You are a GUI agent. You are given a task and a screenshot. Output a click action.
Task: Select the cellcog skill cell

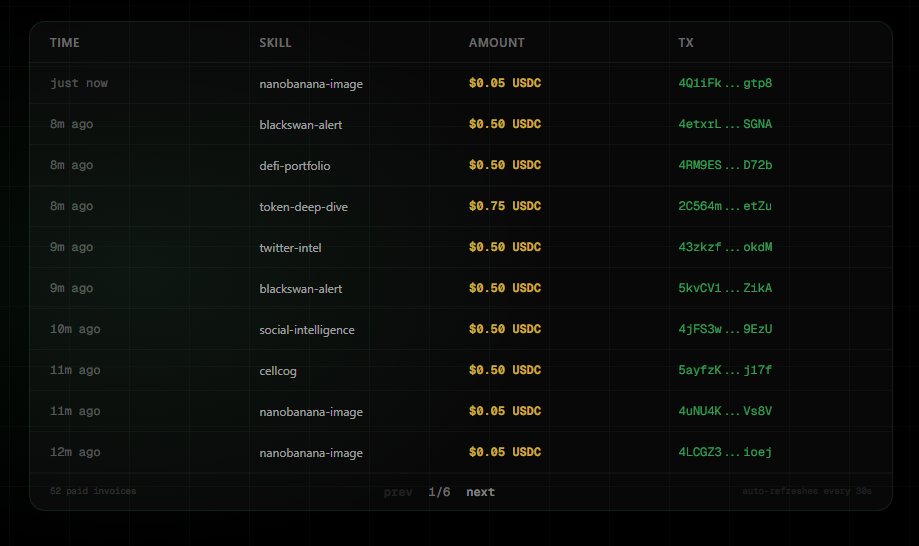pos(278,371)
